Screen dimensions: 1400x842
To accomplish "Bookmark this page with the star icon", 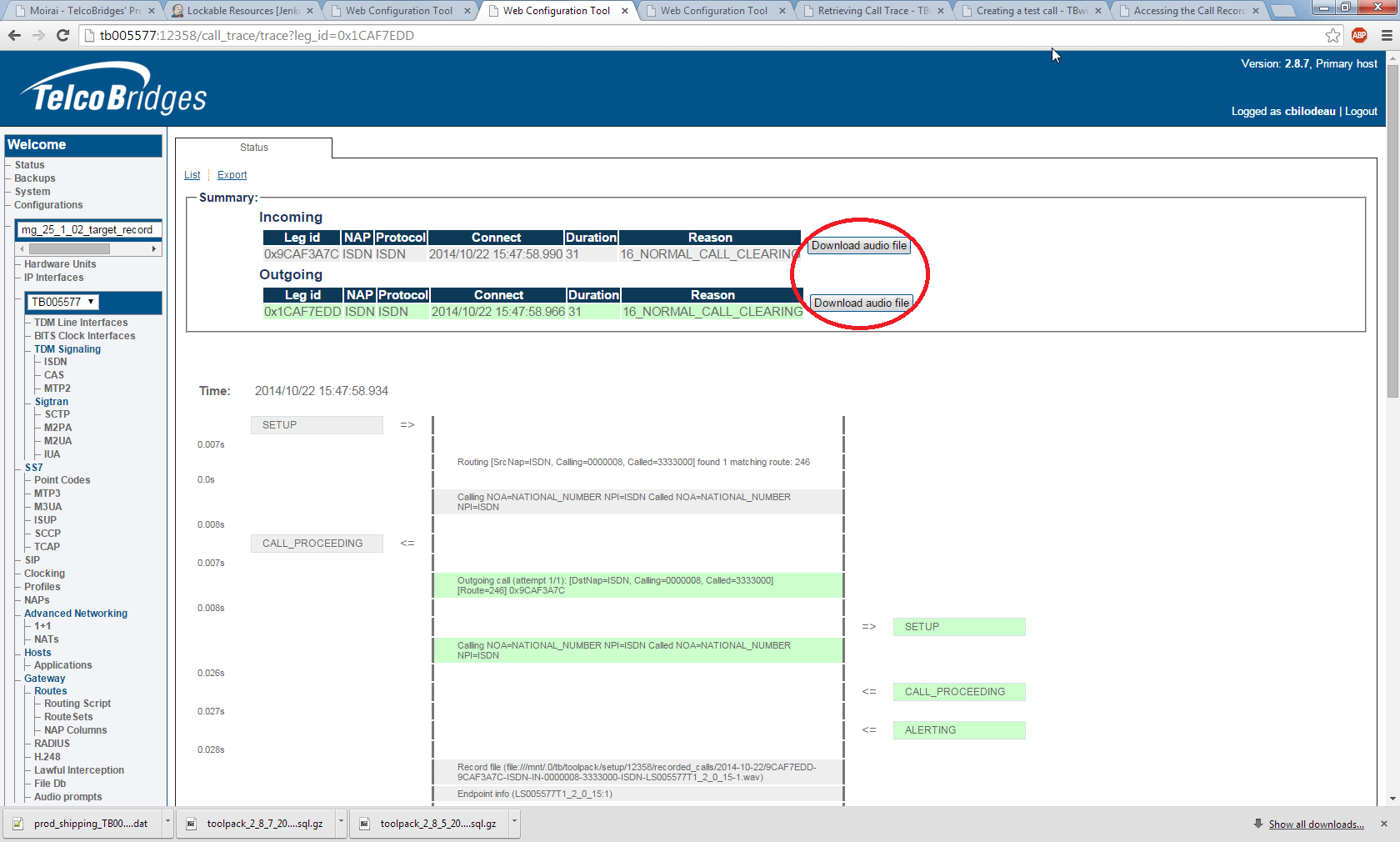I will point(1332,35).
